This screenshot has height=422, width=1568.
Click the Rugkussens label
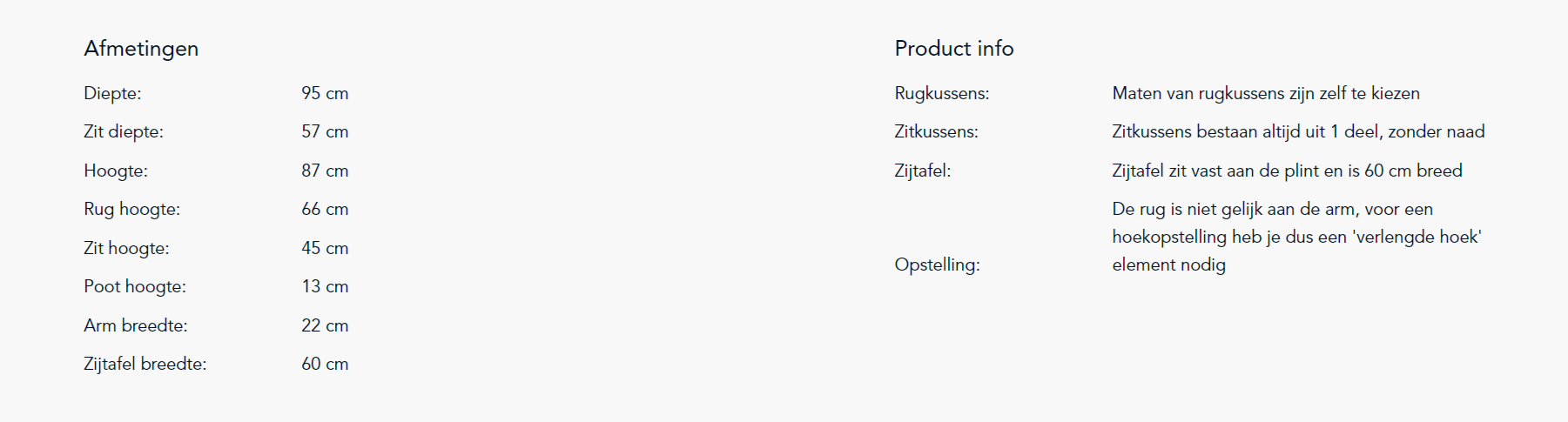coord(942,93)
